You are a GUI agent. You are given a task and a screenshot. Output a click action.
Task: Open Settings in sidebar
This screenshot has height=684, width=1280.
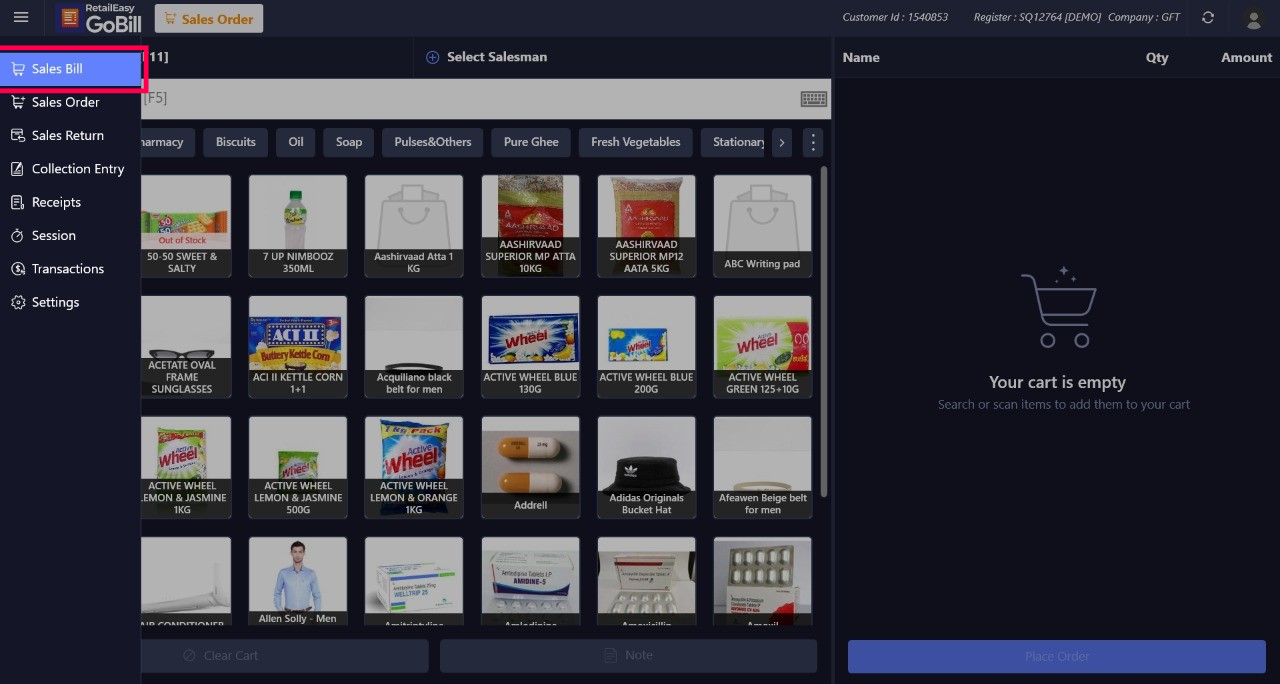(x=70, y=302)
